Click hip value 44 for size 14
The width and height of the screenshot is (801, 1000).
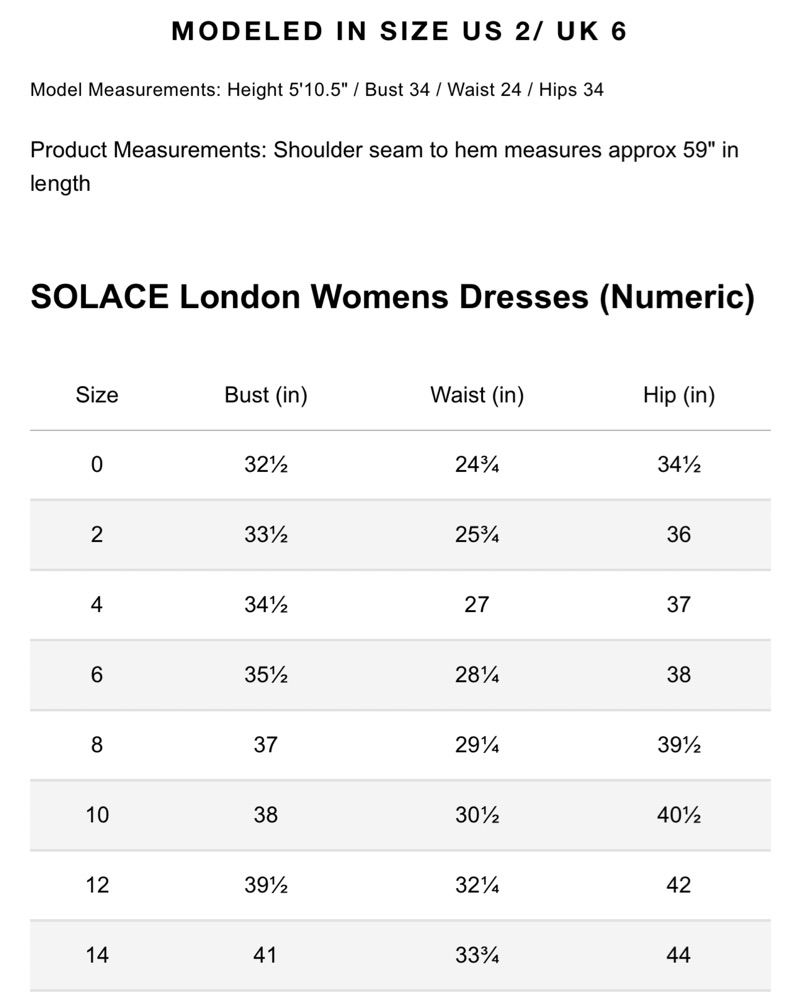pyautogui.click(x=679, y=955)
